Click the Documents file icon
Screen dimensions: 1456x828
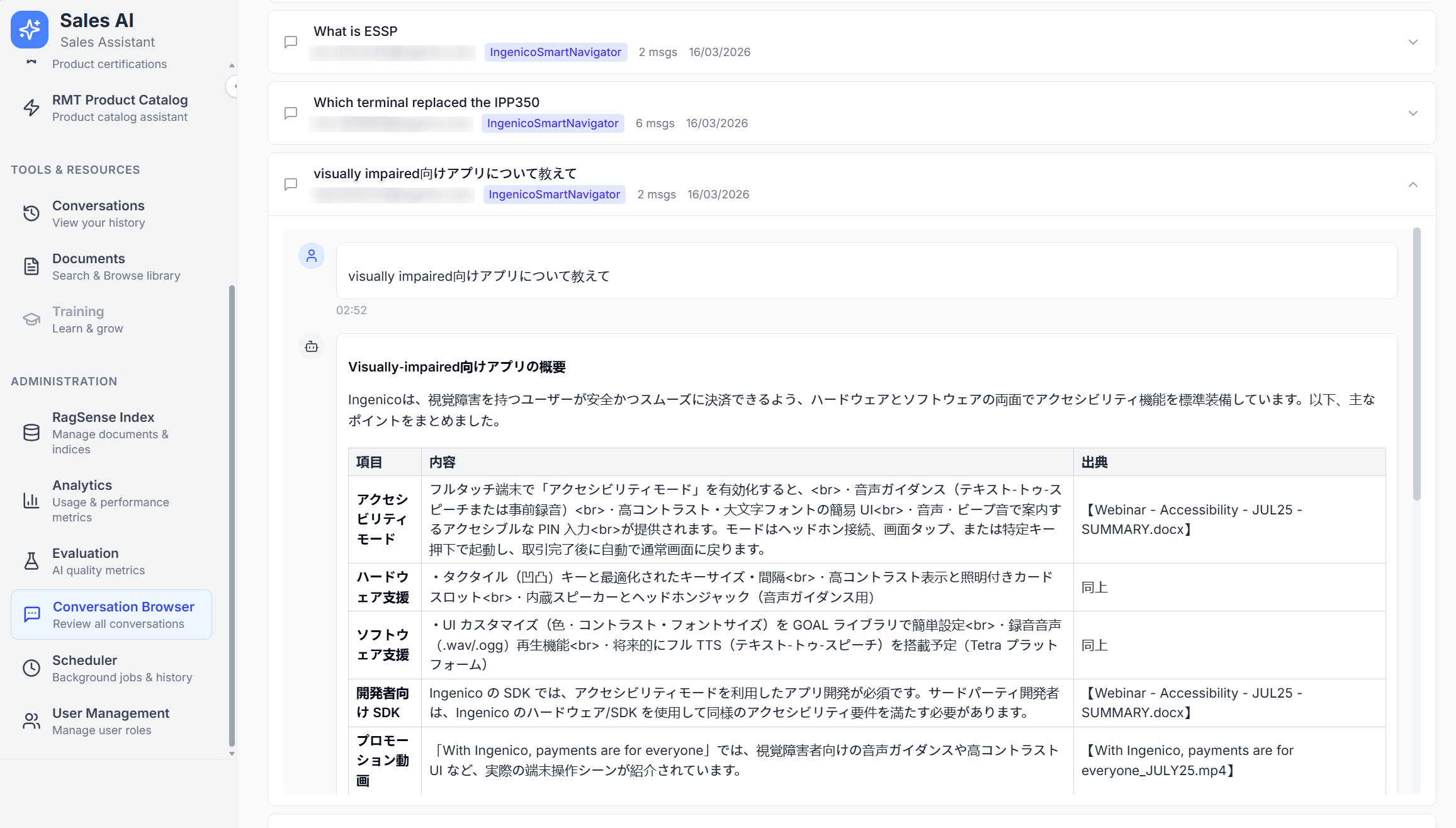[x=31, y=266]
